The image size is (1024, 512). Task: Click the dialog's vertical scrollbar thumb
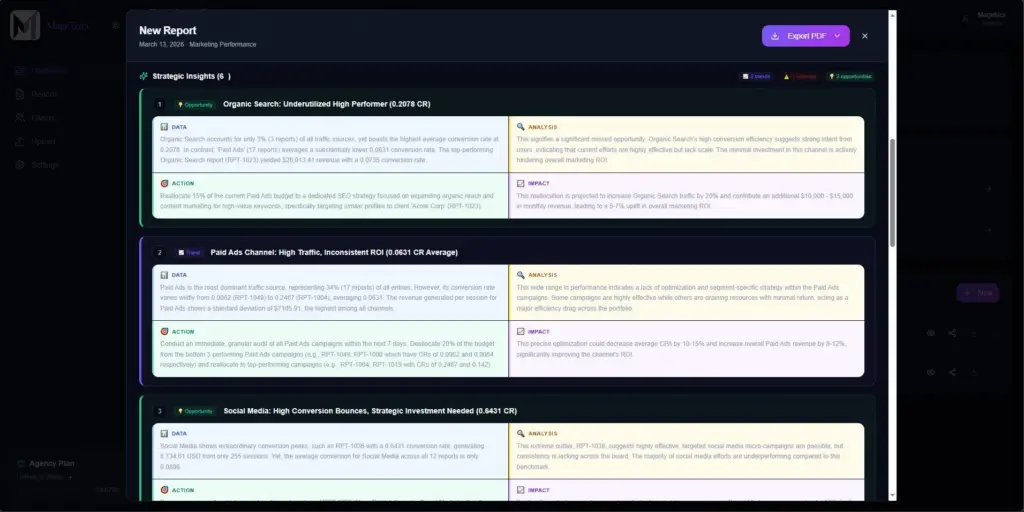coord(892,192)
